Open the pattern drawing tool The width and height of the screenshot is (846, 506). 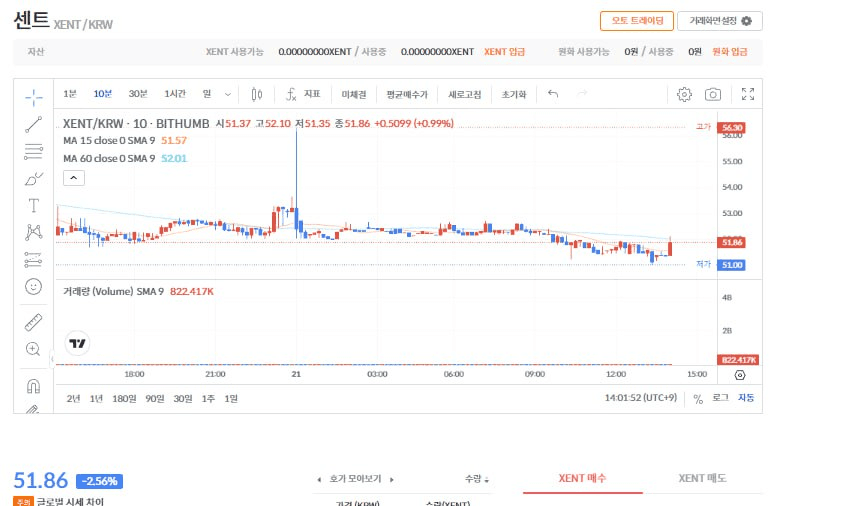click(x=33, y=233)
